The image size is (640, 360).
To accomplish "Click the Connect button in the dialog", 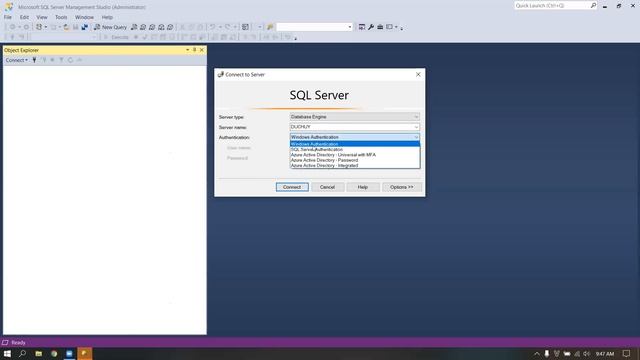I will point(292,187).
